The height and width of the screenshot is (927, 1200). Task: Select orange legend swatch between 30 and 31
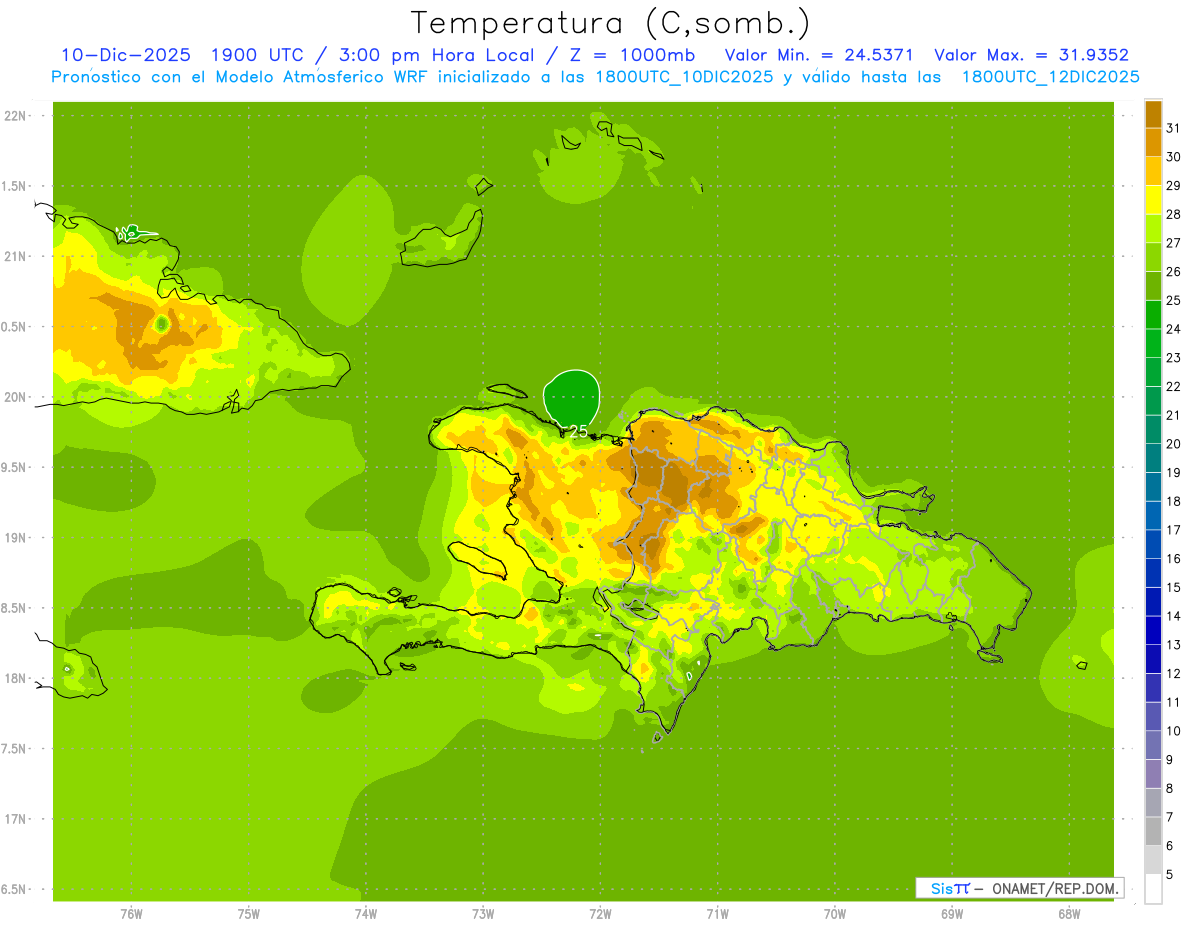(1153, 142)
